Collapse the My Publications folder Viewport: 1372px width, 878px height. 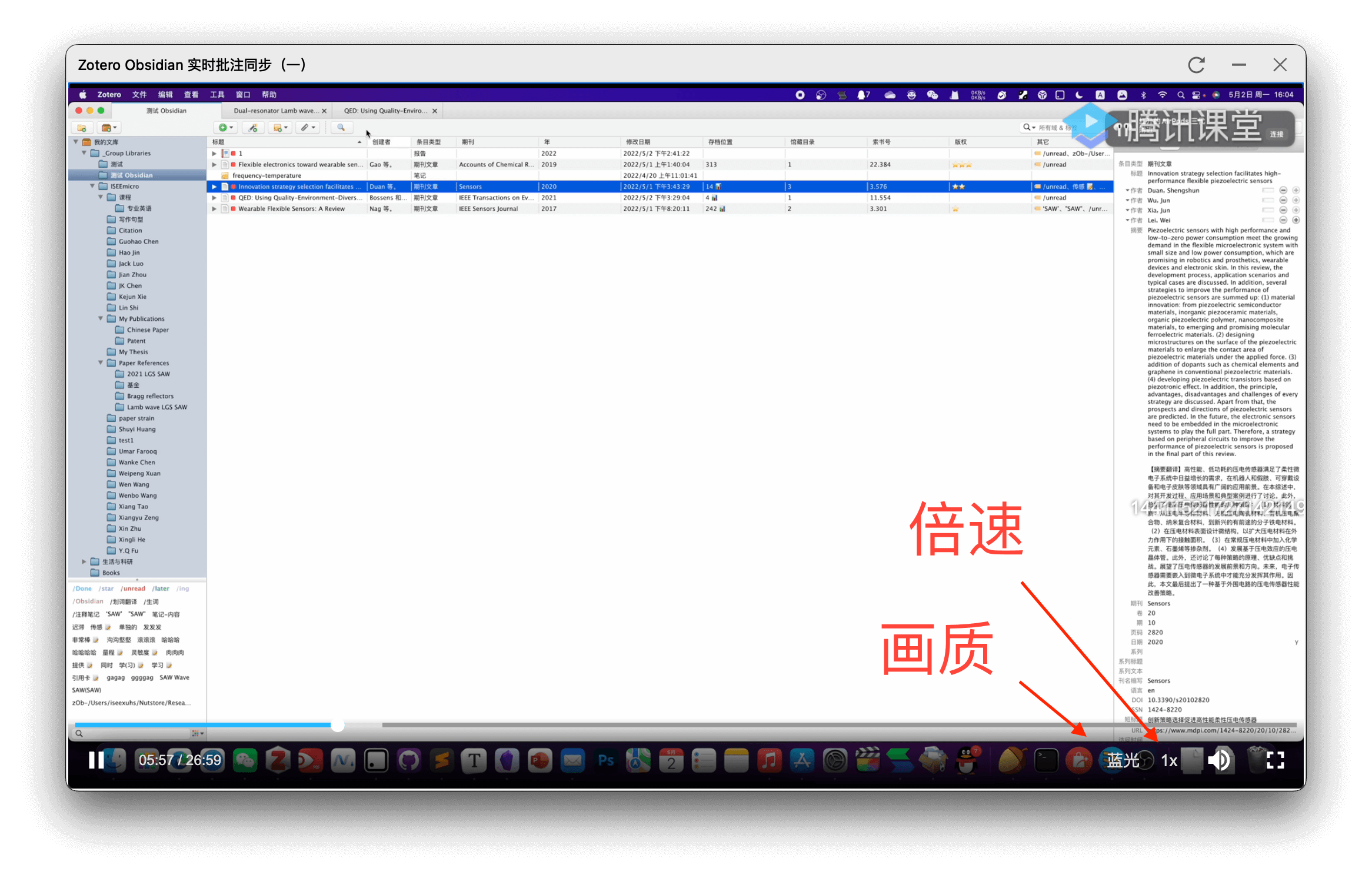tap(101, 318)
